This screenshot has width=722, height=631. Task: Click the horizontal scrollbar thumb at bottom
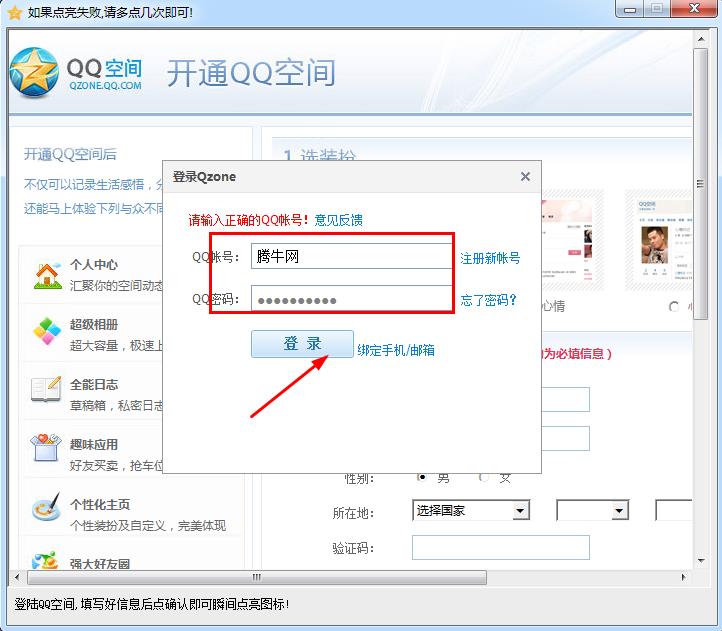[x=257, y=578]
